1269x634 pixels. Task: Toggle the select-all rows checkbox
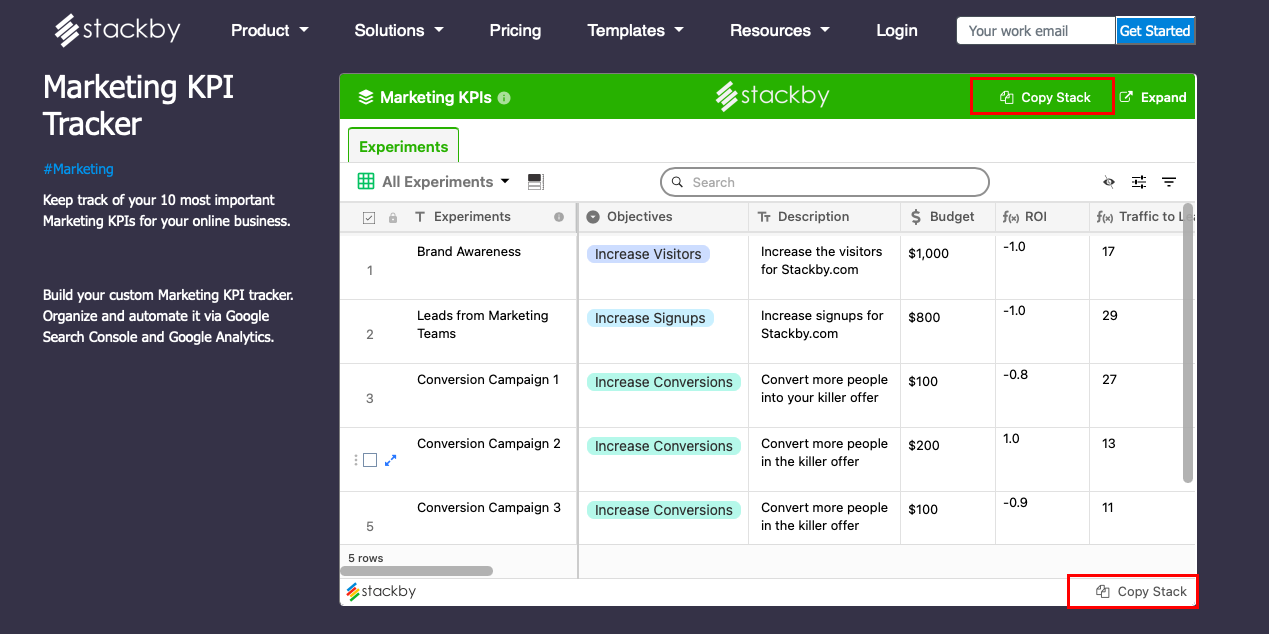[x=368, y=218]
